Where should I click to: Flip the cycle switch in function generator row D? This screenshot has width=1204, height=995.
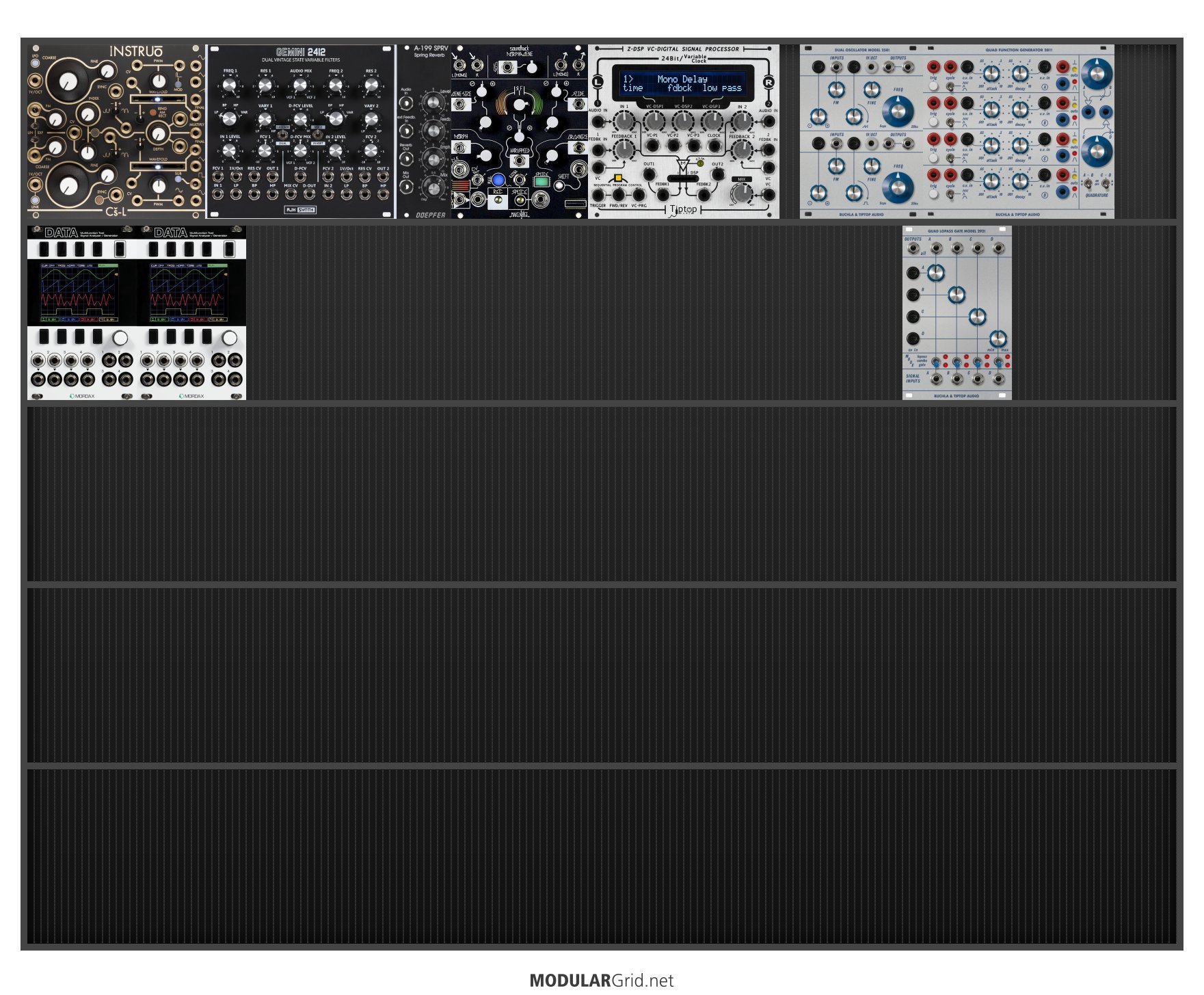point(950,194)
